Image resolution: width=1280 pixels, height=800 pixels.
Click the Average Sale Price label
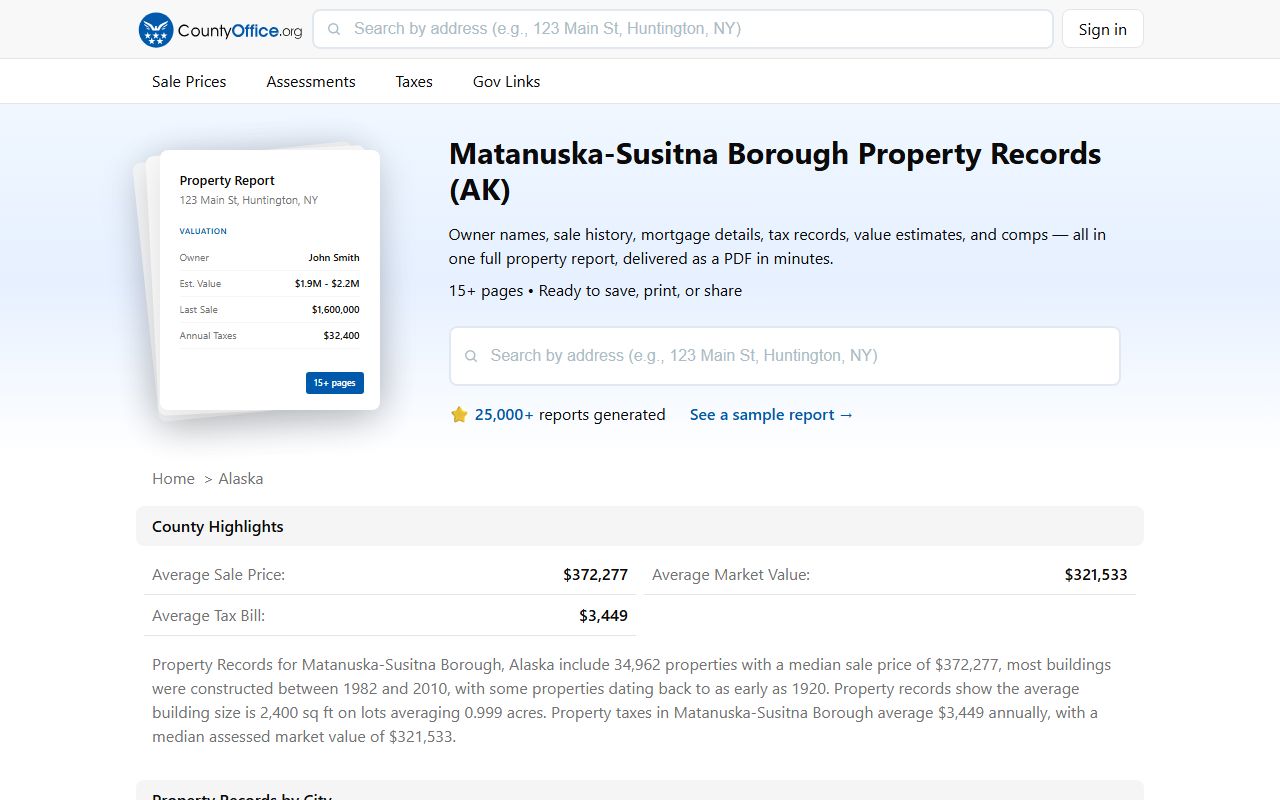click(218, 574)
